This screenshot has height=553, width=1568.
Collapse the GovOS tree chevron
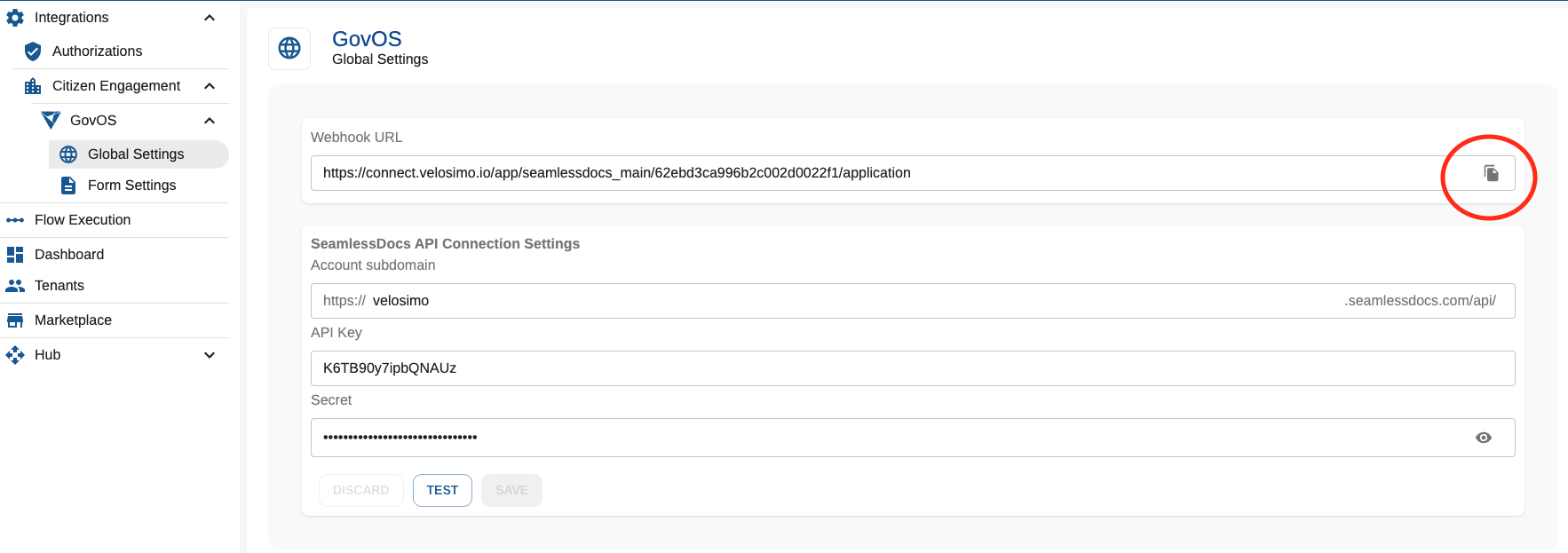(210, 121)
